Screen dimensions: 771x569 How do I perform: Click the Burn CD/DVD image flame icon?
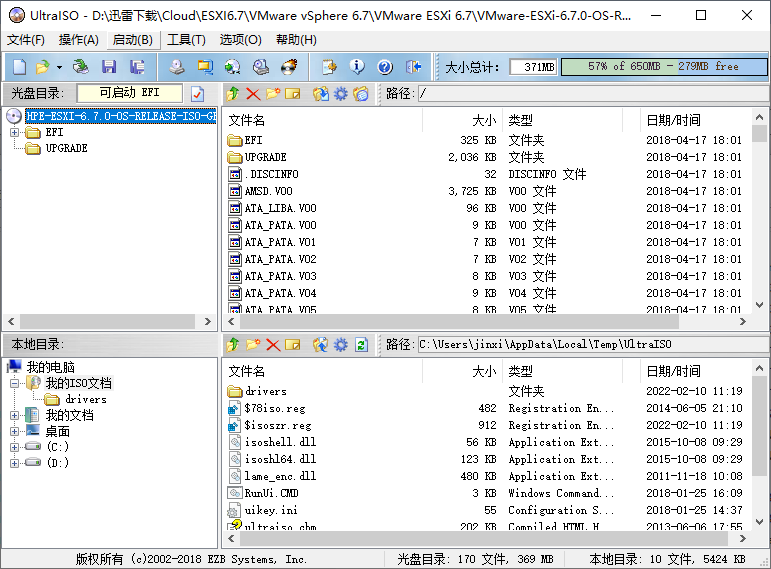click(290, 67)
